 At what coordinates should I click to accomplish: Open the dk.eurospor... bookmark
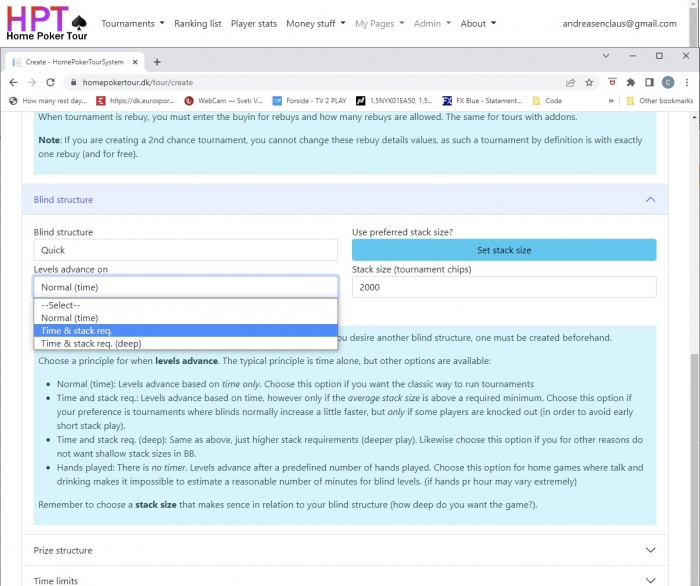[x=136, y=101]
